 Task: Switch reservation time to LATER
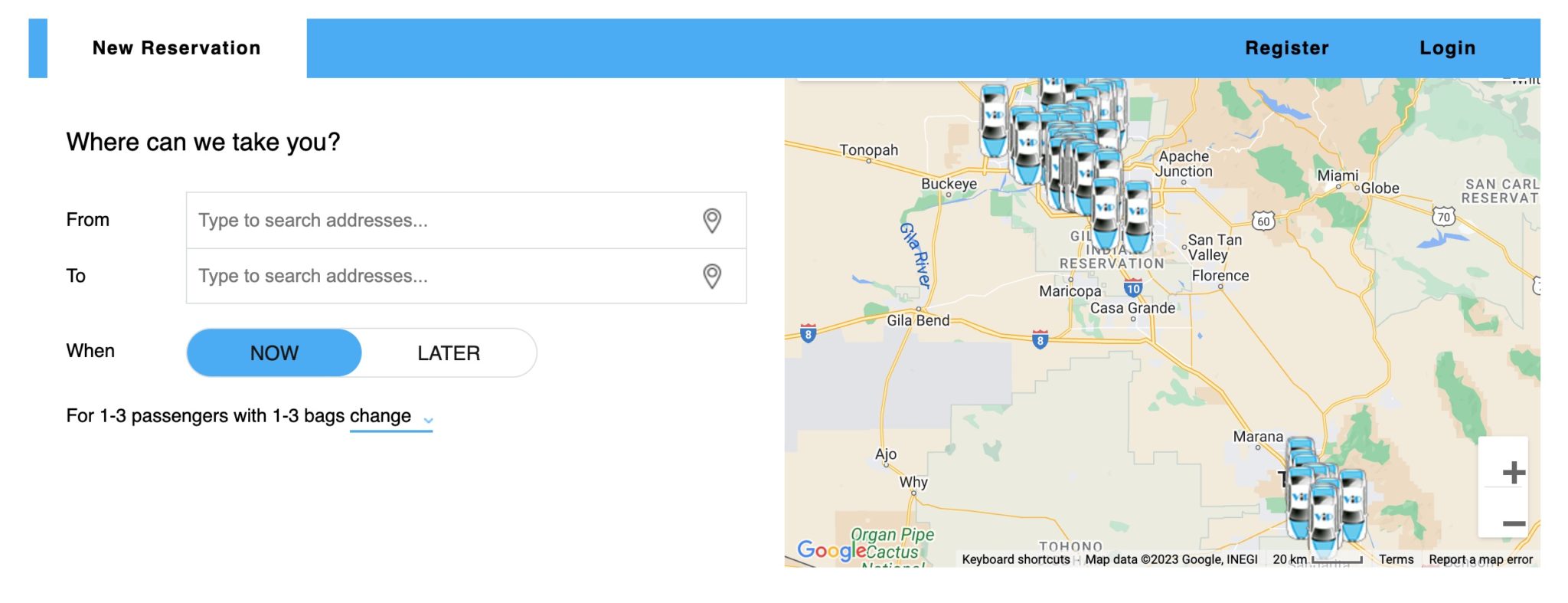coord(449,353)
